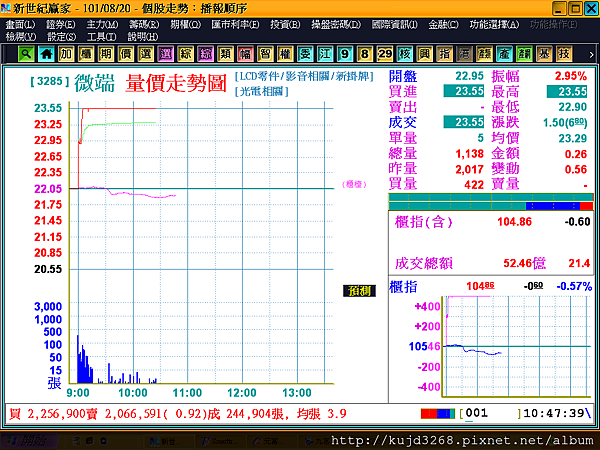The image size is (600, 450).
Task: Open the 檢視(V) menu
Action: coord(21,37)
